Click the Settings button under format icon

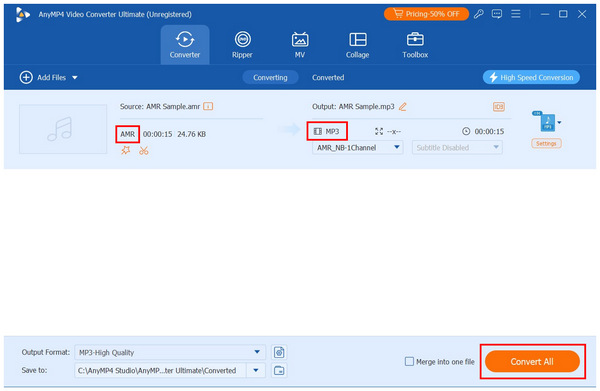546,143
